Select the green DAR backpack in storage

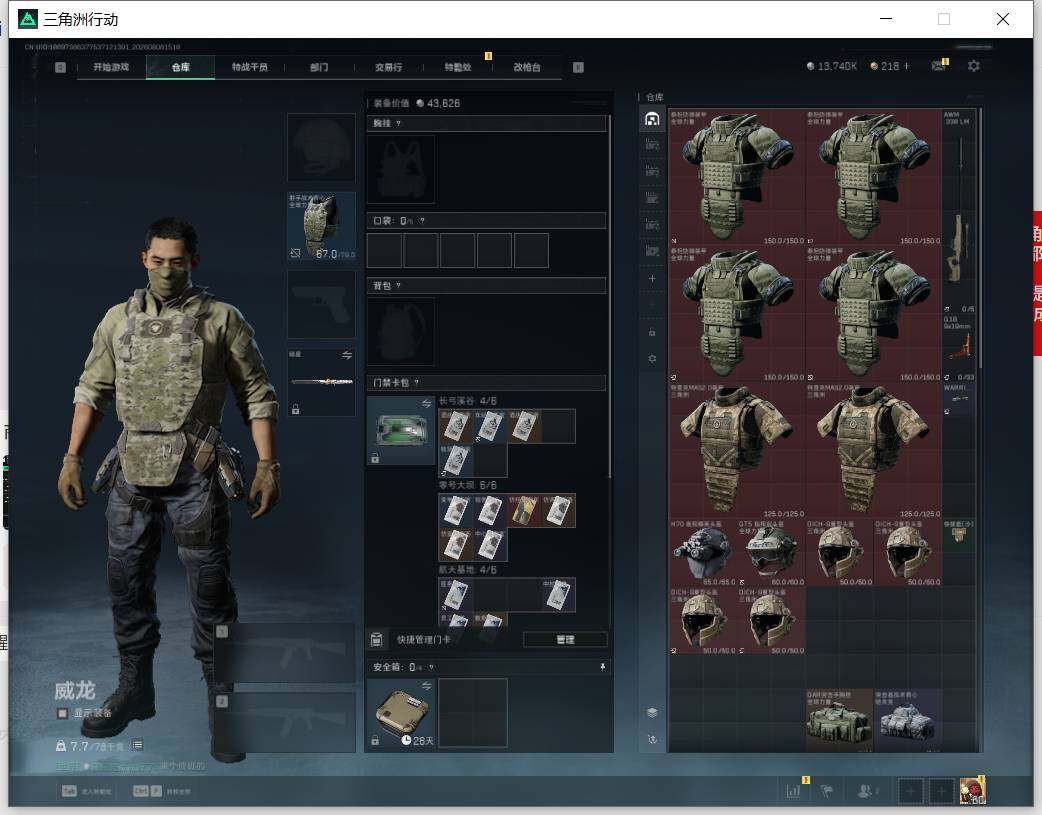pos(839,721)
